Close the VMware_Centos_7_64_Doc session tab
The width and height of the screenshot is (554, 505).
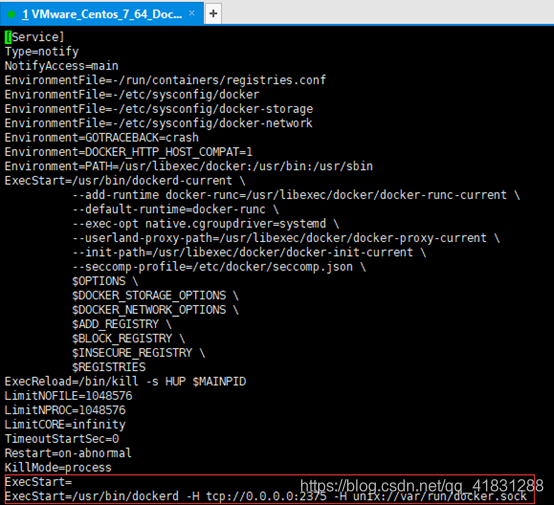point(192,13)
